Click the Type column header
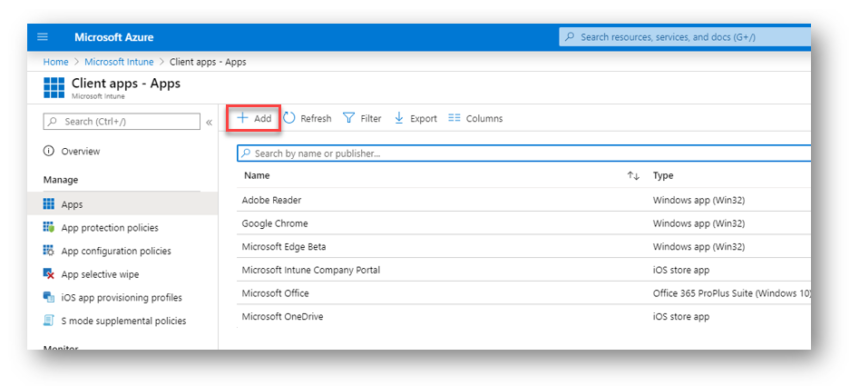This screenshot has height=386, width=850. (x=663, y=176)
